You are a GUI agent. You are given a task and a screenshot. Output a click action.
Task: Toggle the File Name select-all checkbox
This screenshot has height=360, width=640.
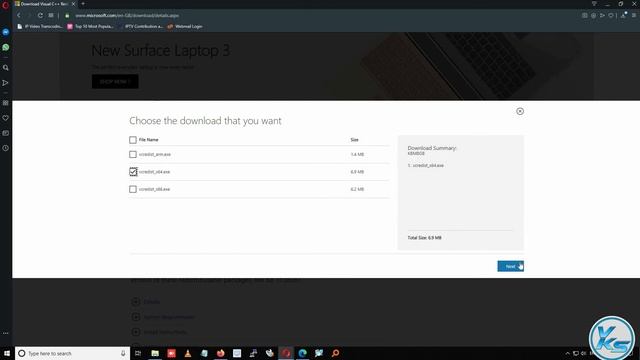(x=133, y=140)
